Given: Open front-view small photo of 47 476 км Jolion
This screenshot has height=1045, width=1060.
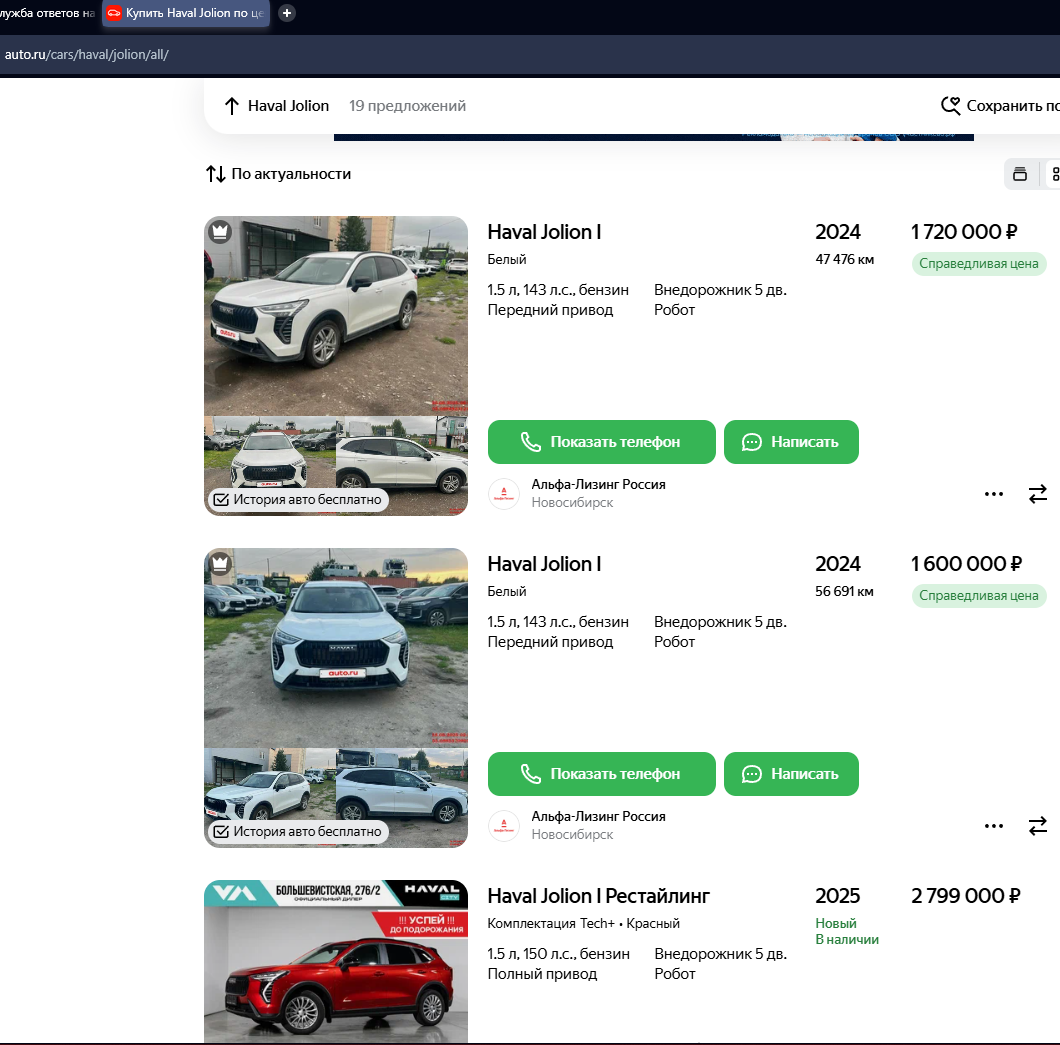Looking at the screenshot, I should (269, 452).
